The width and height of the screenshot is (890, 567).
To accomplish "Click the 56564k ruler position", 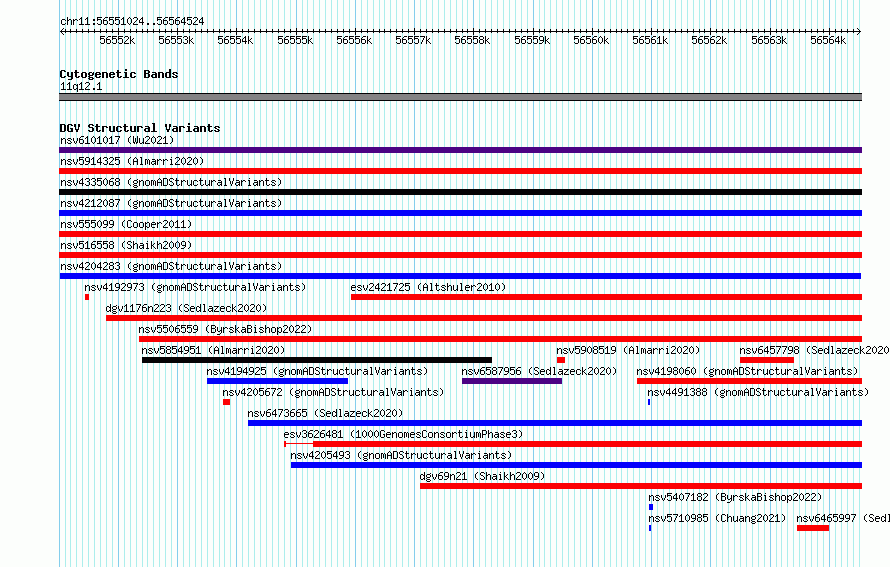I will coord(828,40).
